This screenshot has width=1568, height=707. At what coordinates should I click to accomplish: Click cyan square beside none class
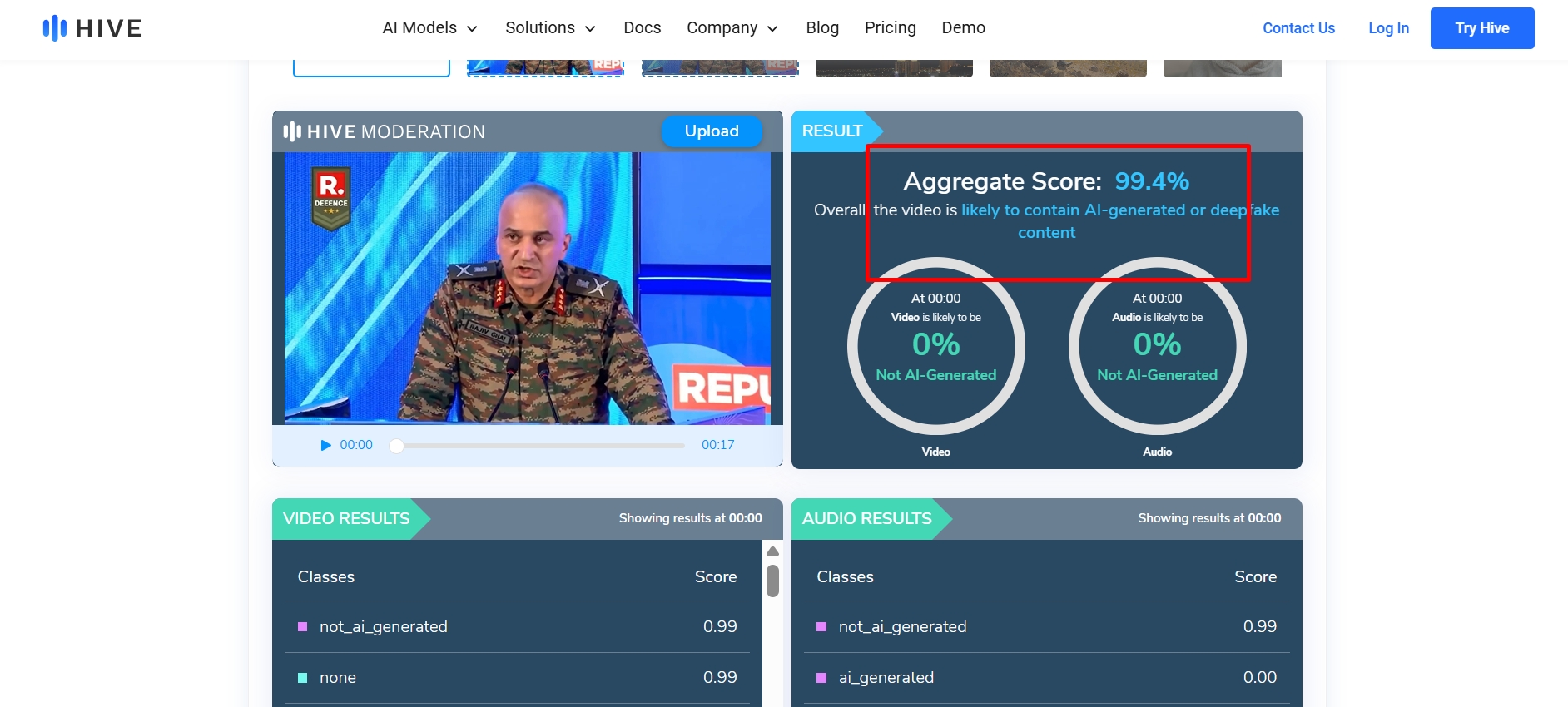pos(303,678)
